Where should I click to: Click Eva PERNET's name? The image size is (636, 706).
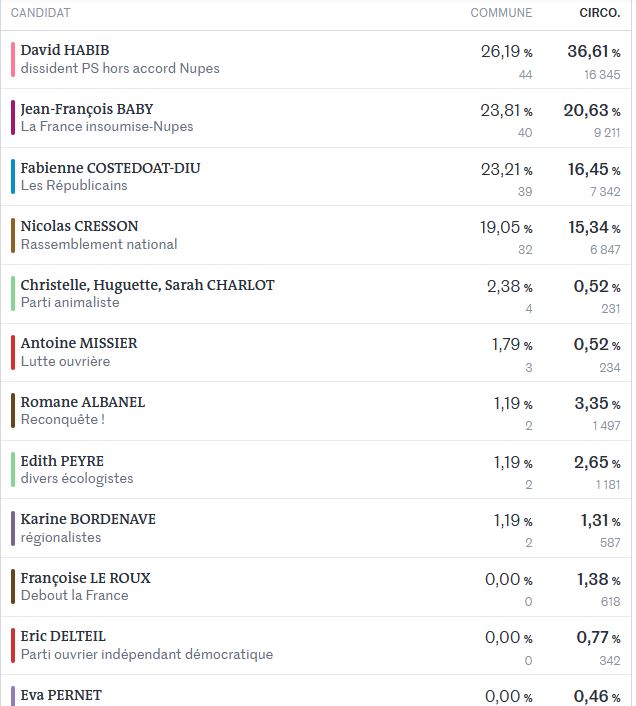click(61, 695)
